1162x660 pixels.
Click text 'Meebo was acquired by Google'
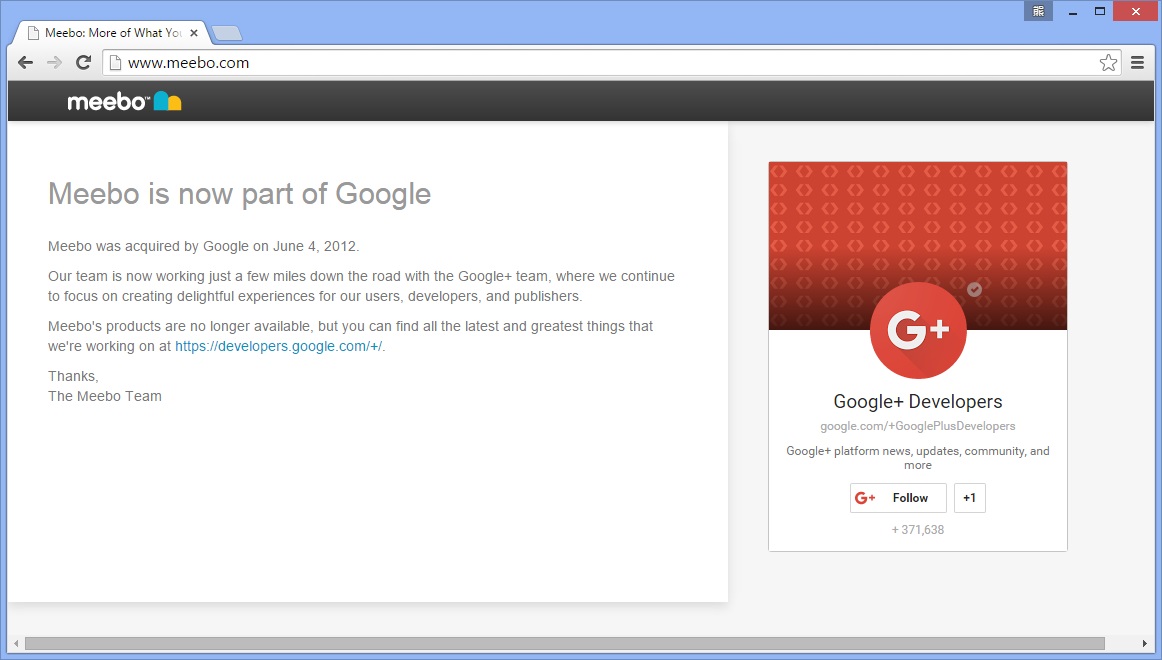click(148, 246)
